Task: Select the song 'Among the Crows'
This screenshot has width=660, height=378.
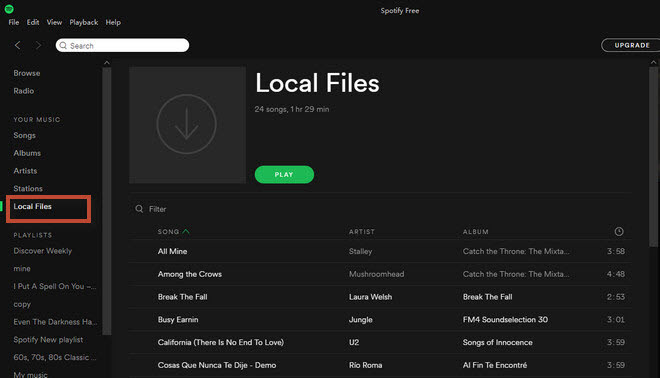Action: point(189,274)
